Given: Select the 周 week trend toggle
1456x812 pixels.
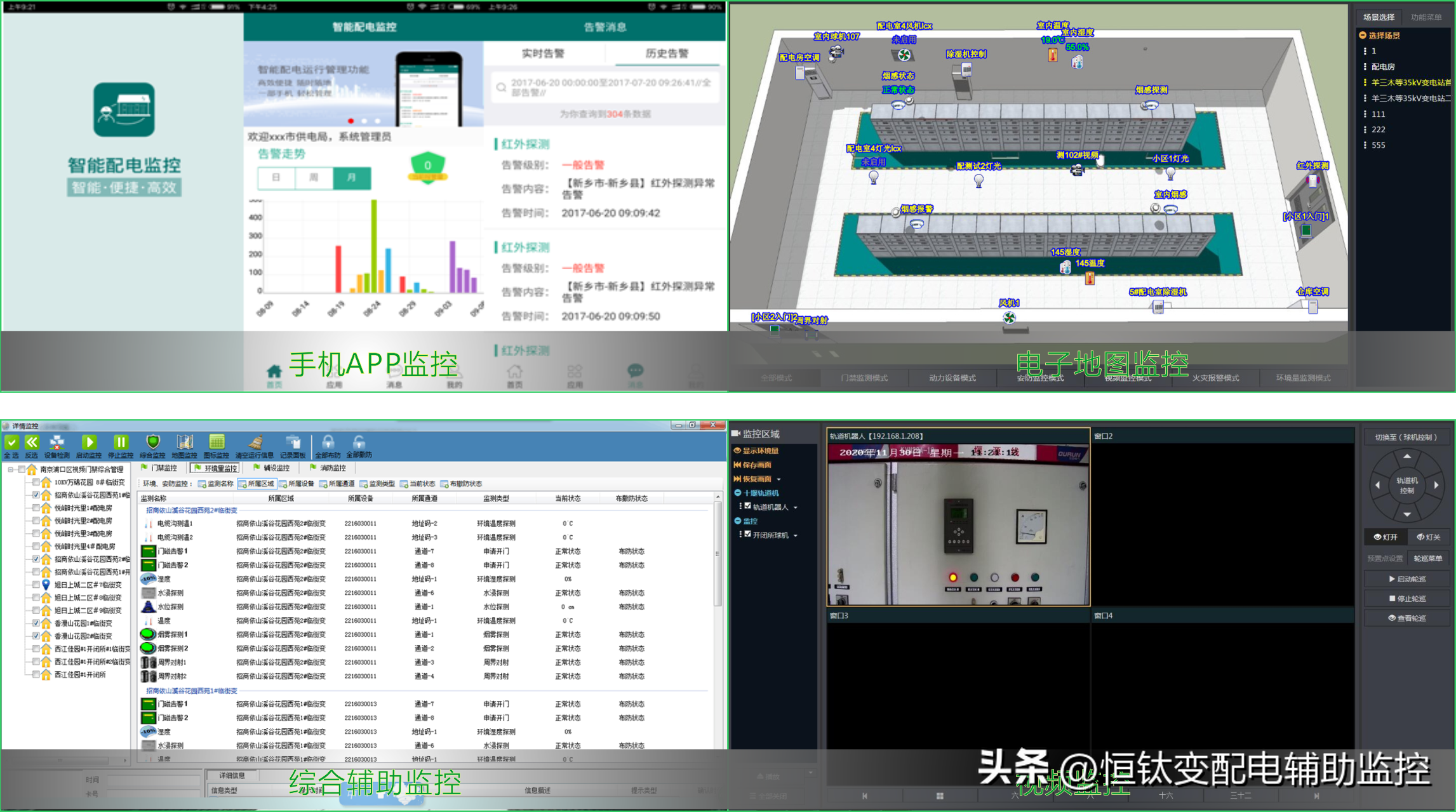Looking at the screenshot, I should [x=314, y=178].
